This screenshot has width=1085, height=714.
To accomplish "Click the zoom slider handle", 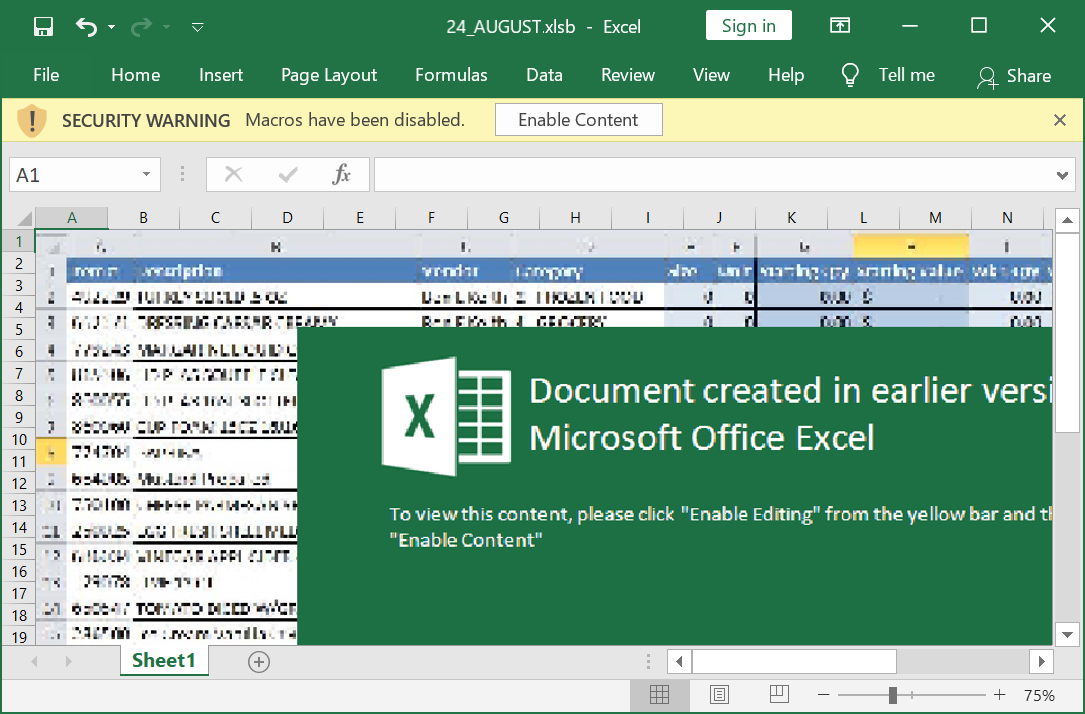I will pos(893,695).
